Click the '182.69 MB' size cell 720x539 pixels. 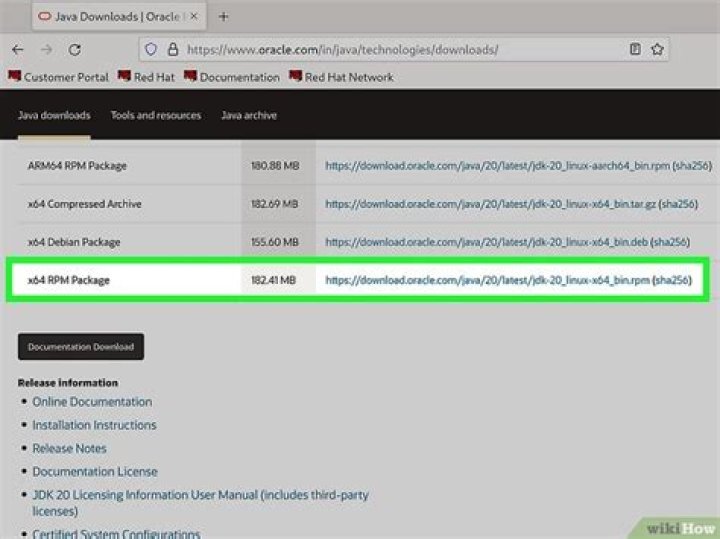click(275, 204)
